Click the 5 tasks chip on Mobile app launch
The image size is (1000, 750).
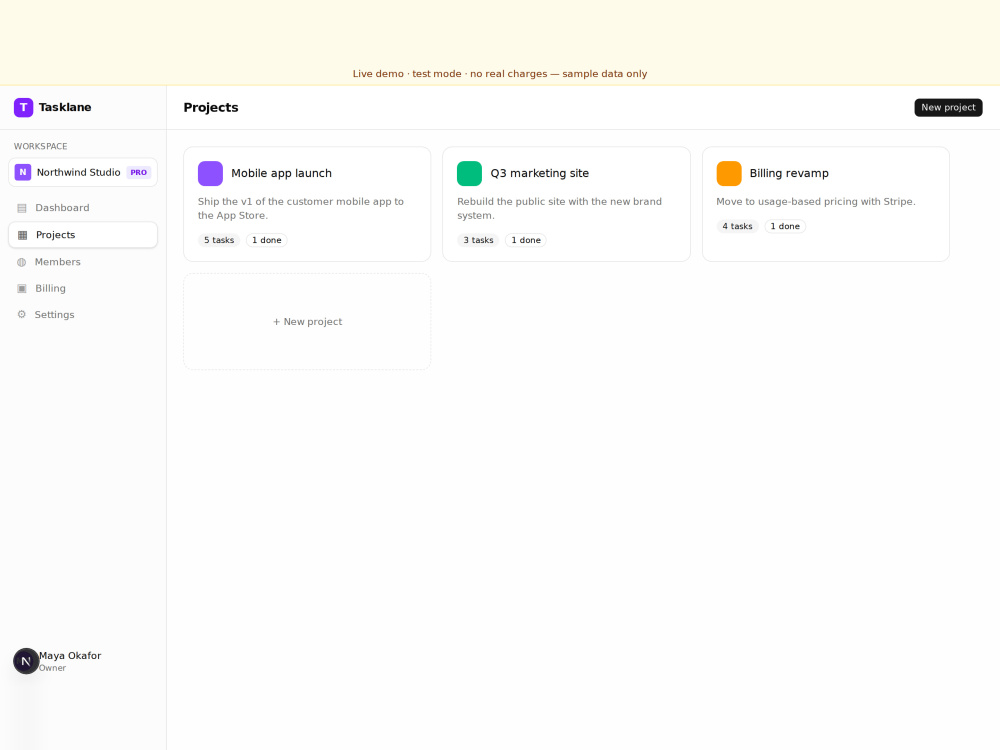click(219, 240)
